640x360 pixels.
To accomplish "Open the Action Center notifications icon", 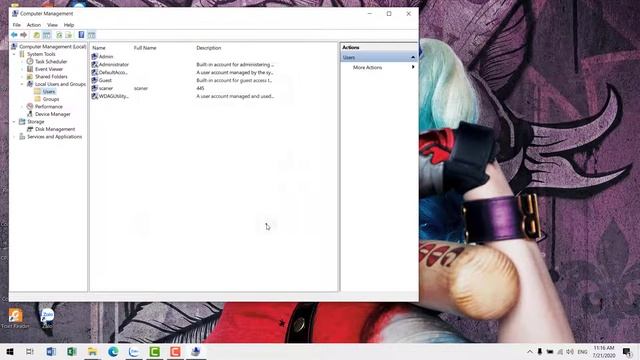I will click(x=627, y=351).
